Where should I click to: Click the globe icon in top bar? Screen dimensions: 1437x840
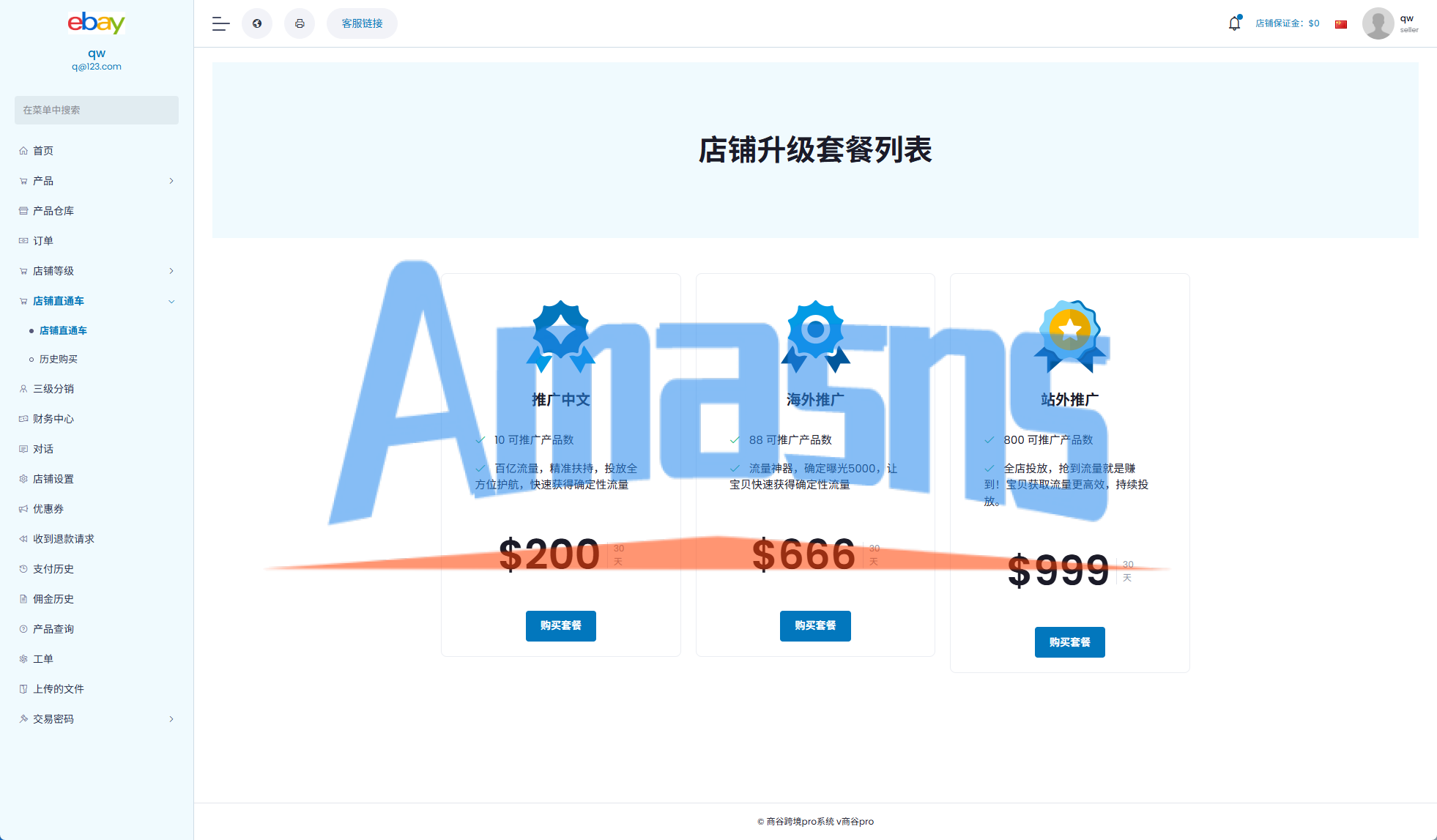coord(257,23)
